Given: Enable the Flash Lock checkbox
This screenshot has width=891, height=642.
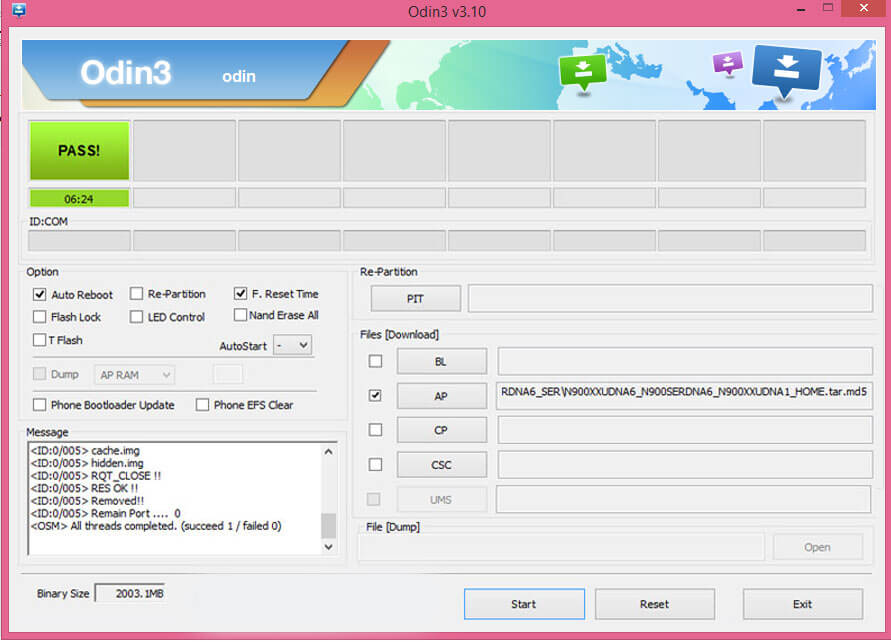Looking at the screenshot, I should [x=39, y=316].
